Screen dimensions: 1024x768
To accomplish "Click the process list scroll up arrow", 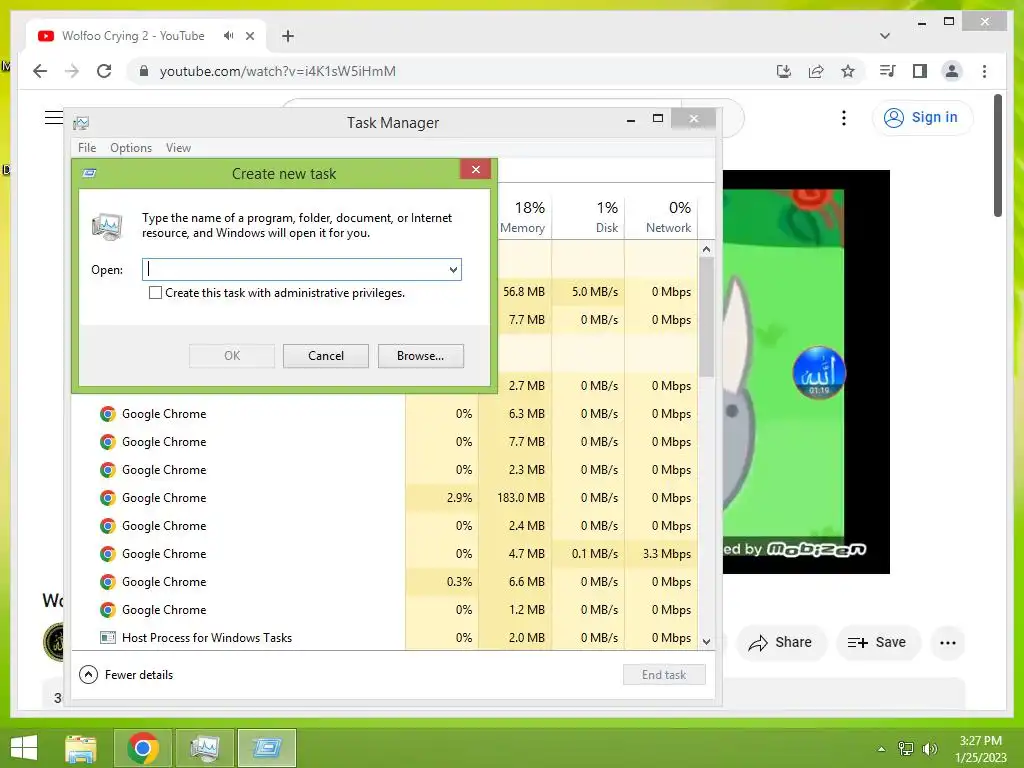I will tap(706, 249).
